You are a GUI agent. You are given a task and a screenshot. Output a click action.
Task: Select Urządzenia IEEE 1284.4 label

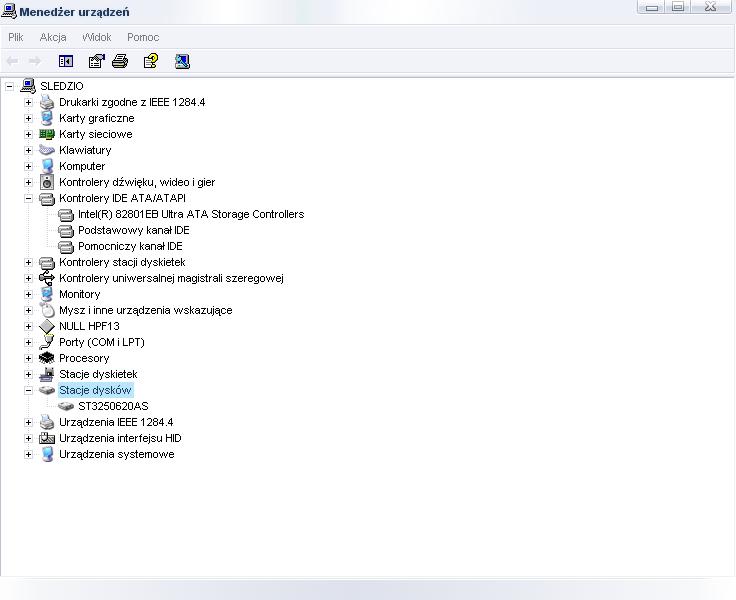click(x=116, y=422)
